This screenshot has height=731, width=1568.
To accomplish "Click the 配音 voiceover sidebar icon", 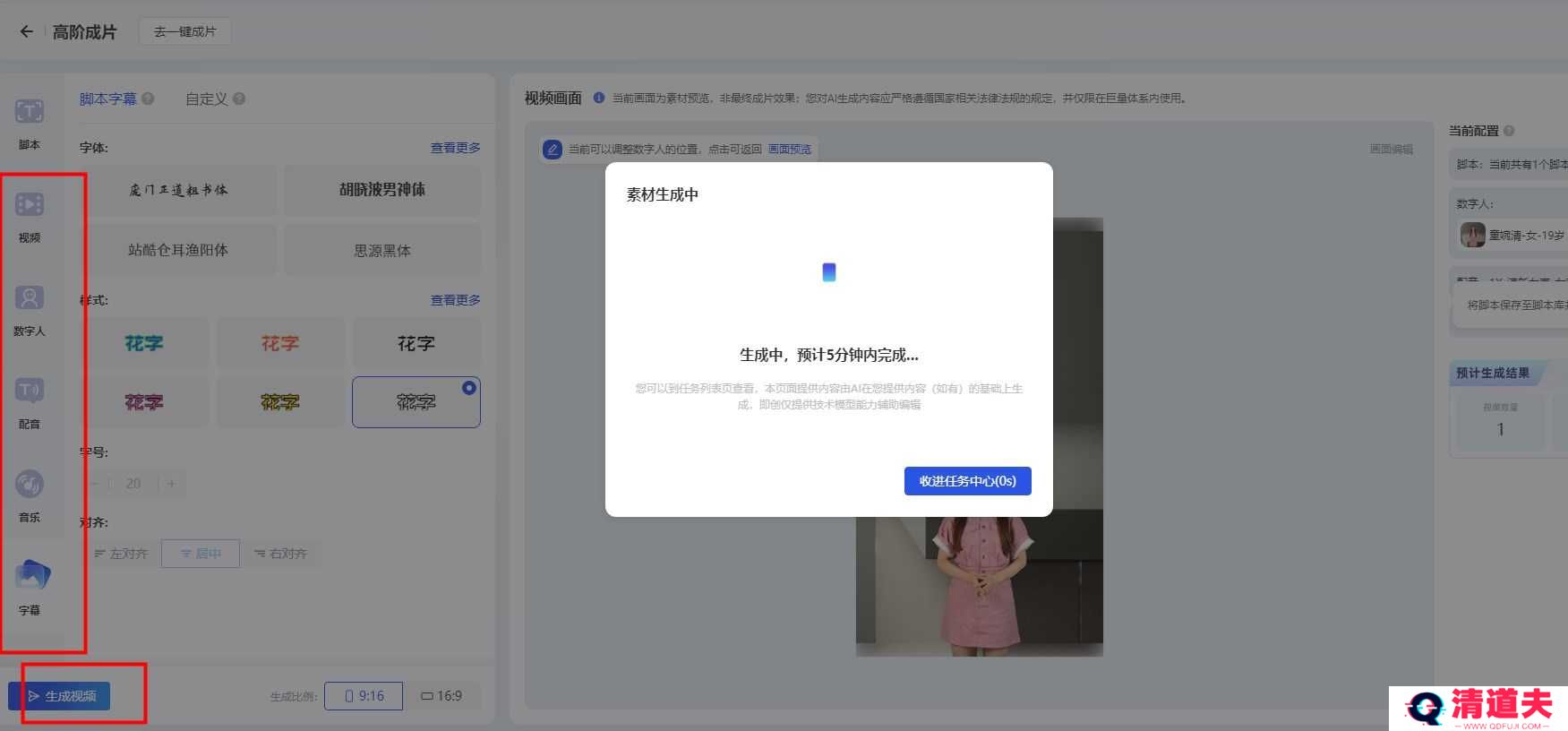I will pyautogui.click(x=30, y=391).
